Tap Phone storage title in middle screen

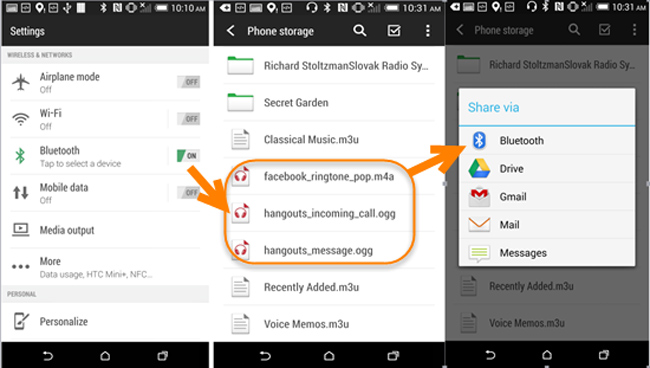[280, 31]
